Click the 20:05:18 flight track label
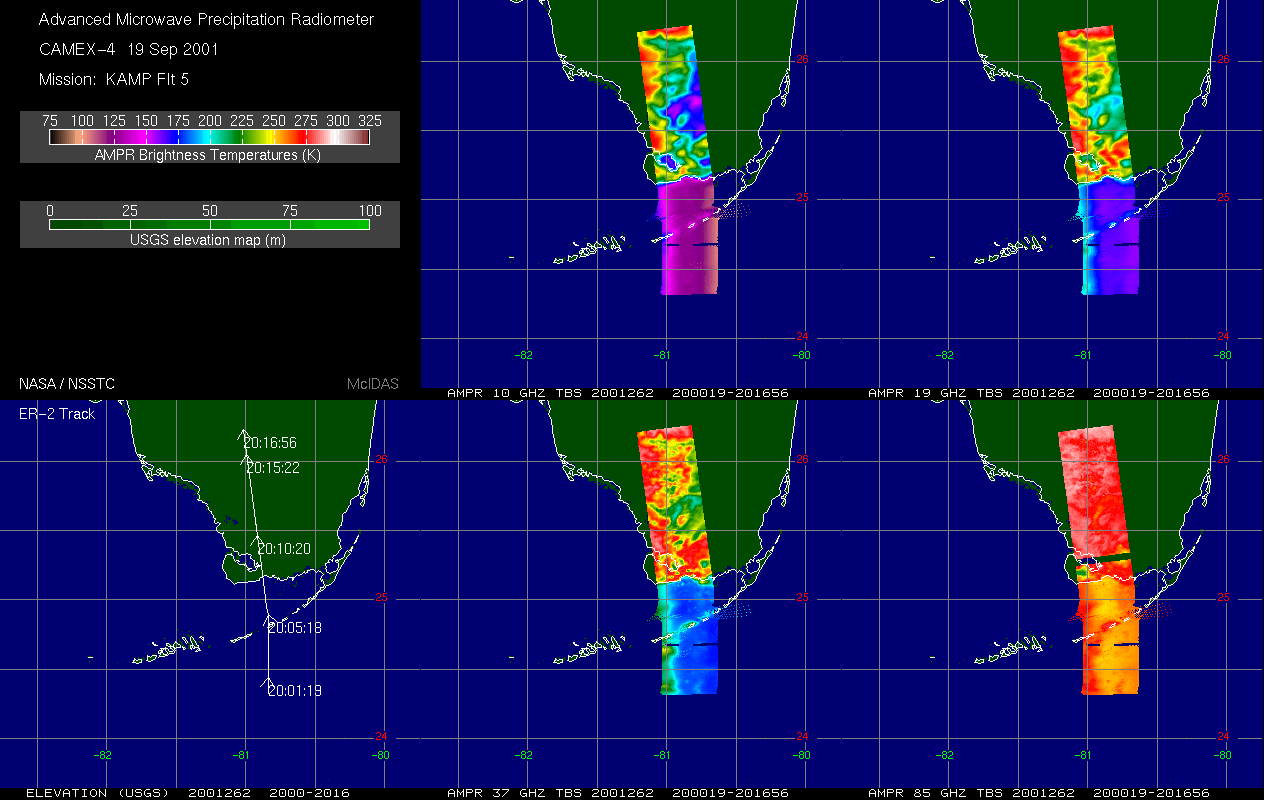This screenshot has width=1264, height=800. click(294, 628)
